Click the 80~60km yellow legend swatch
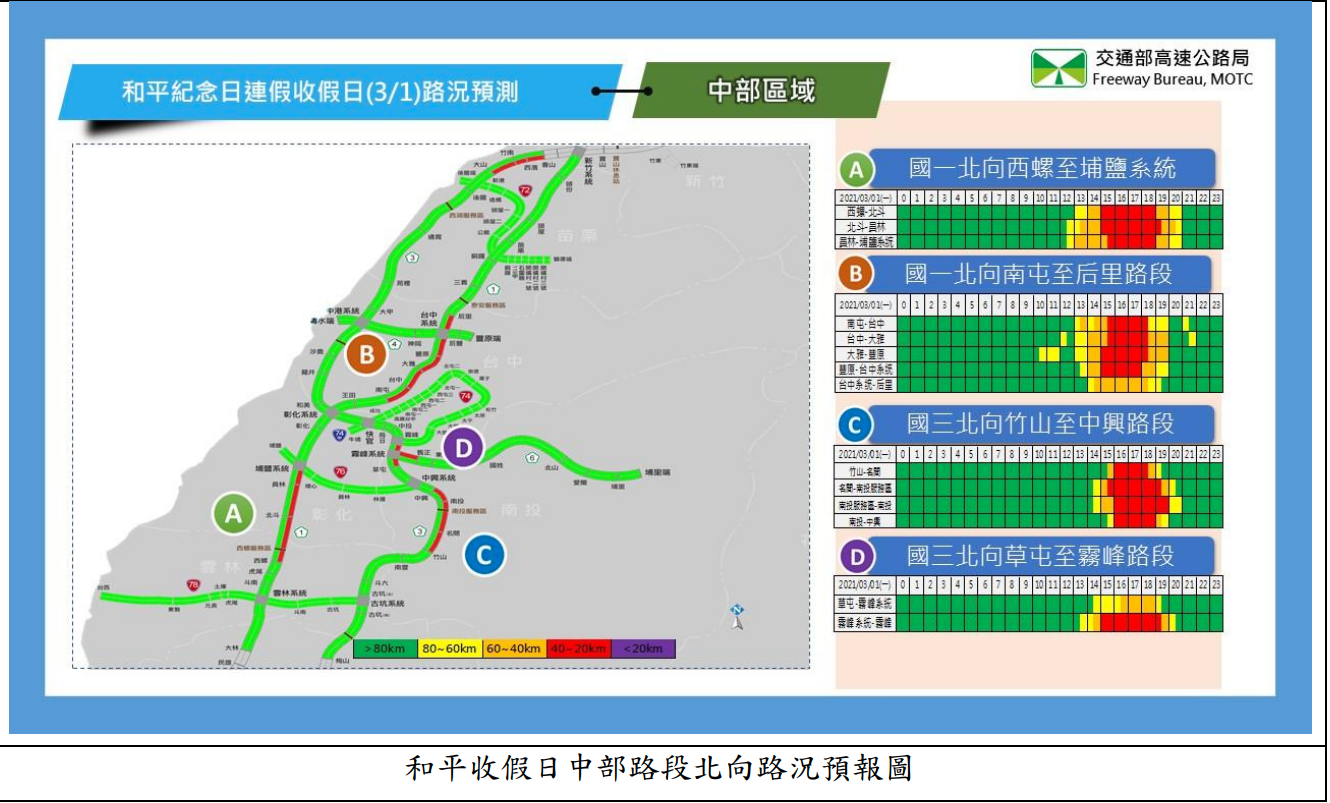 [x=449, y=649]
